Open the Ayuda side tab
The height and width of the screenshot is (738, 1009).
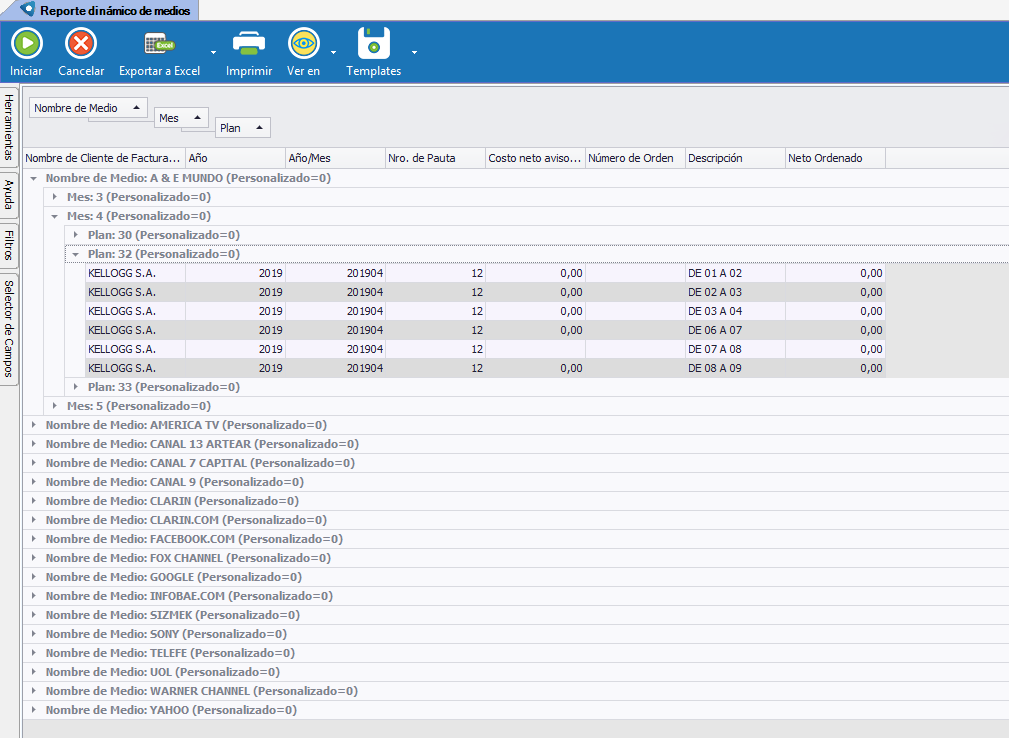[x=9, y=194]
